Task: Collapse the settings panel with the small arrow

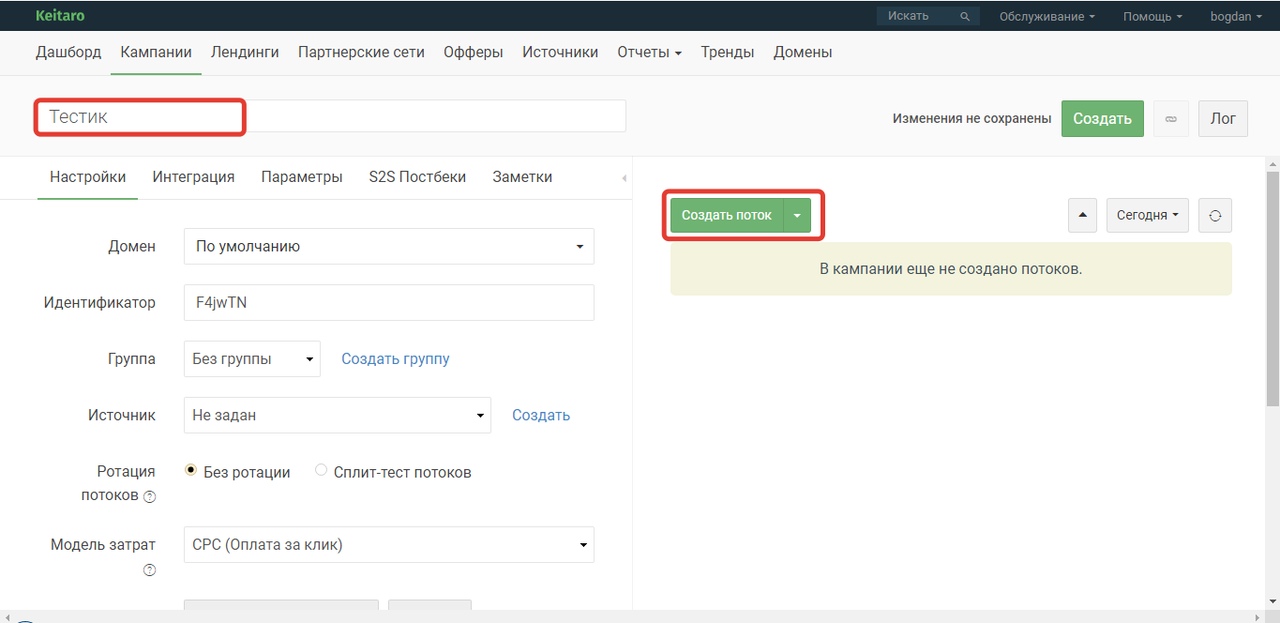Action: [624, 178]
